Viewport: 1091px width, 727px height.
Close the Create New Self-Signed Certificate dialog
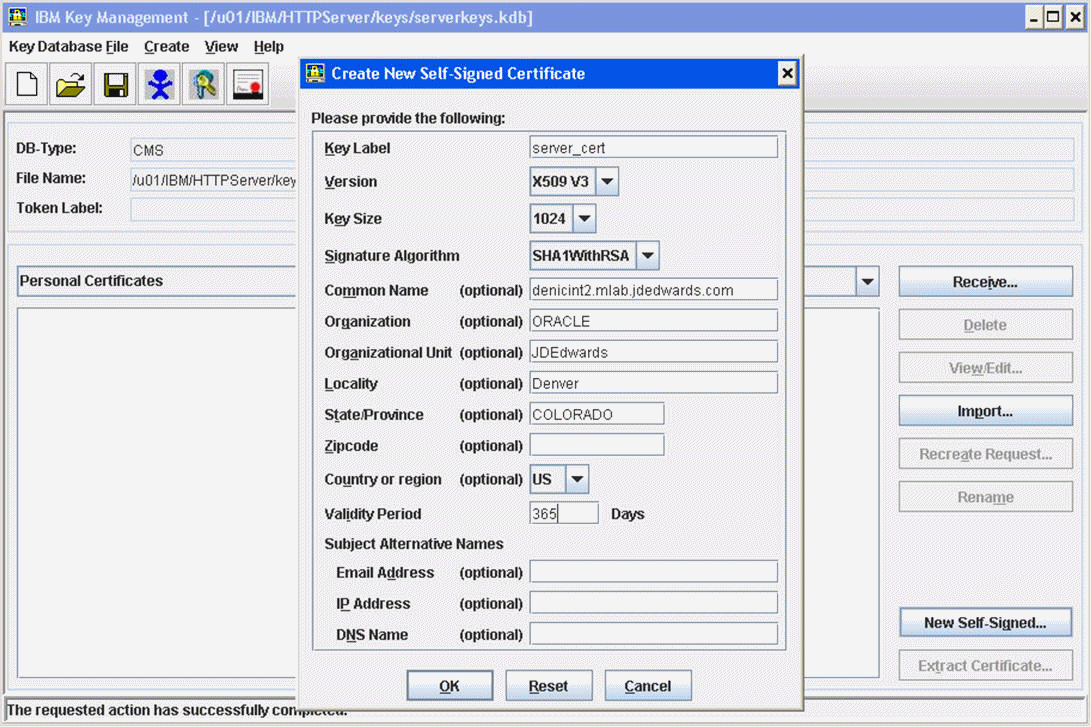pyautogui.click(x=787, y=73)
